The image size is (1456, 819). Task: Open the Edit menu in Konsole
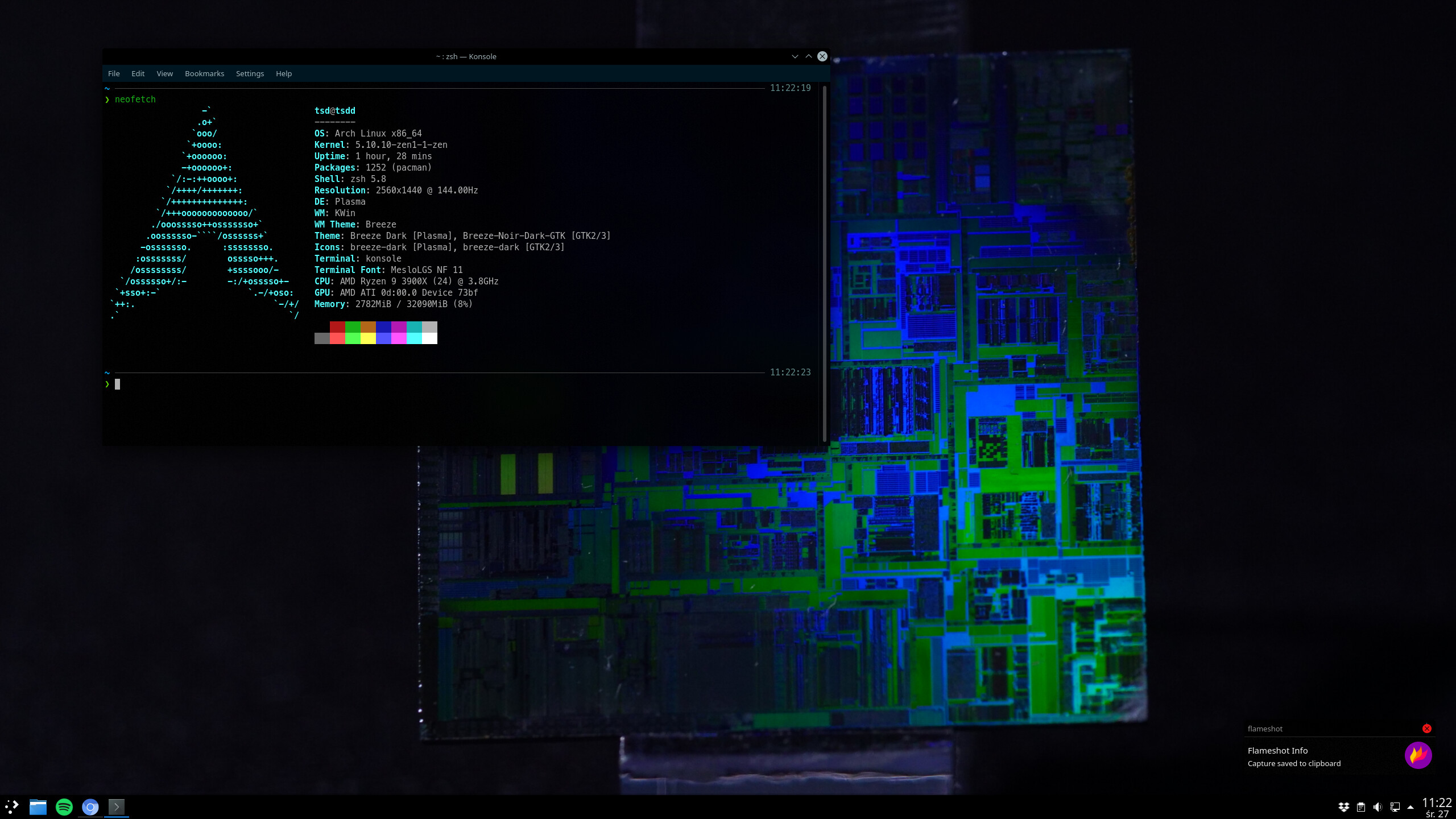(138, 73)
